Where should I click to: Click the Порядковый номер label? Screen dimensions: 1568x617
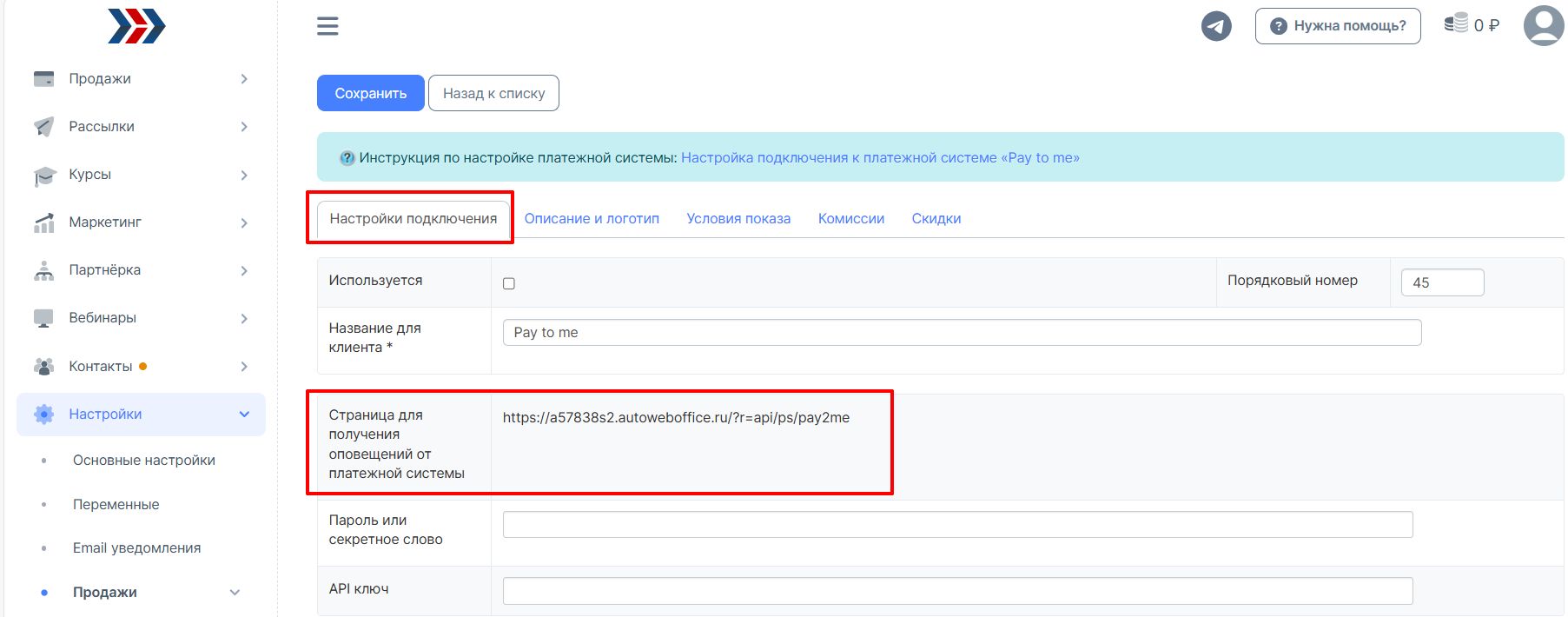tap(1293, 281)
